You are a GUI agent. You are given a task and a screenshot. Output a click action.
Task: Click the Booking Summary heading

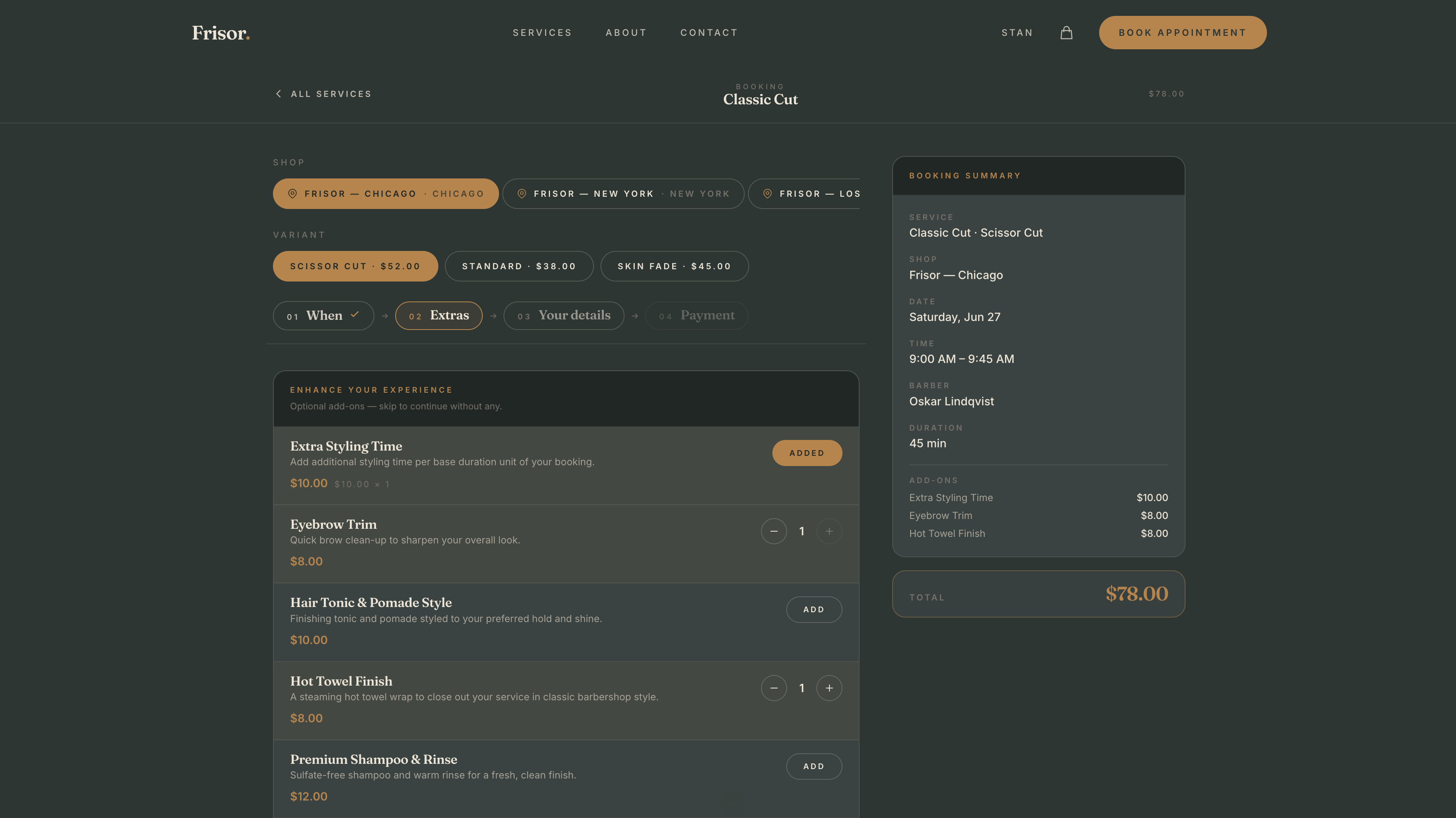tap(965, 176)
